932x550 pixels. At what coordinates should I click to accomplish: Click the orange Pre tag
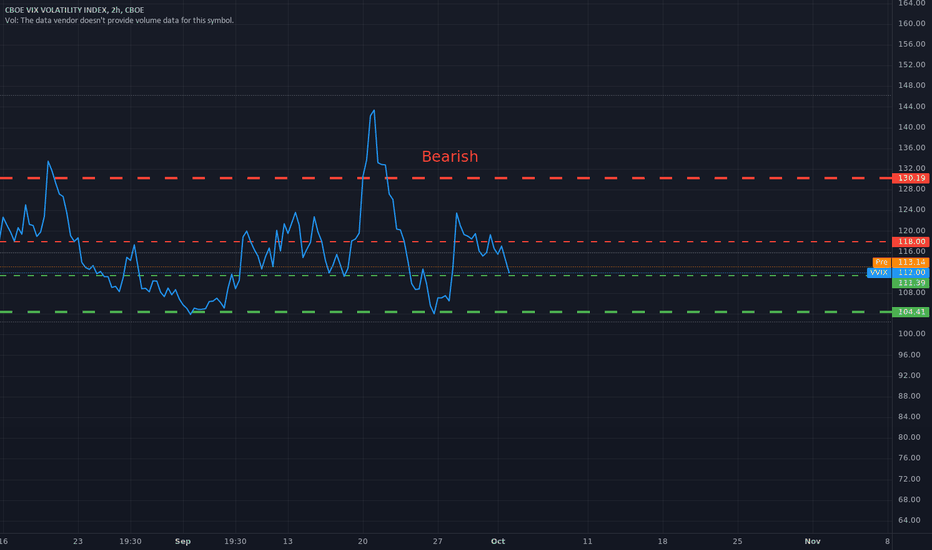881,262
